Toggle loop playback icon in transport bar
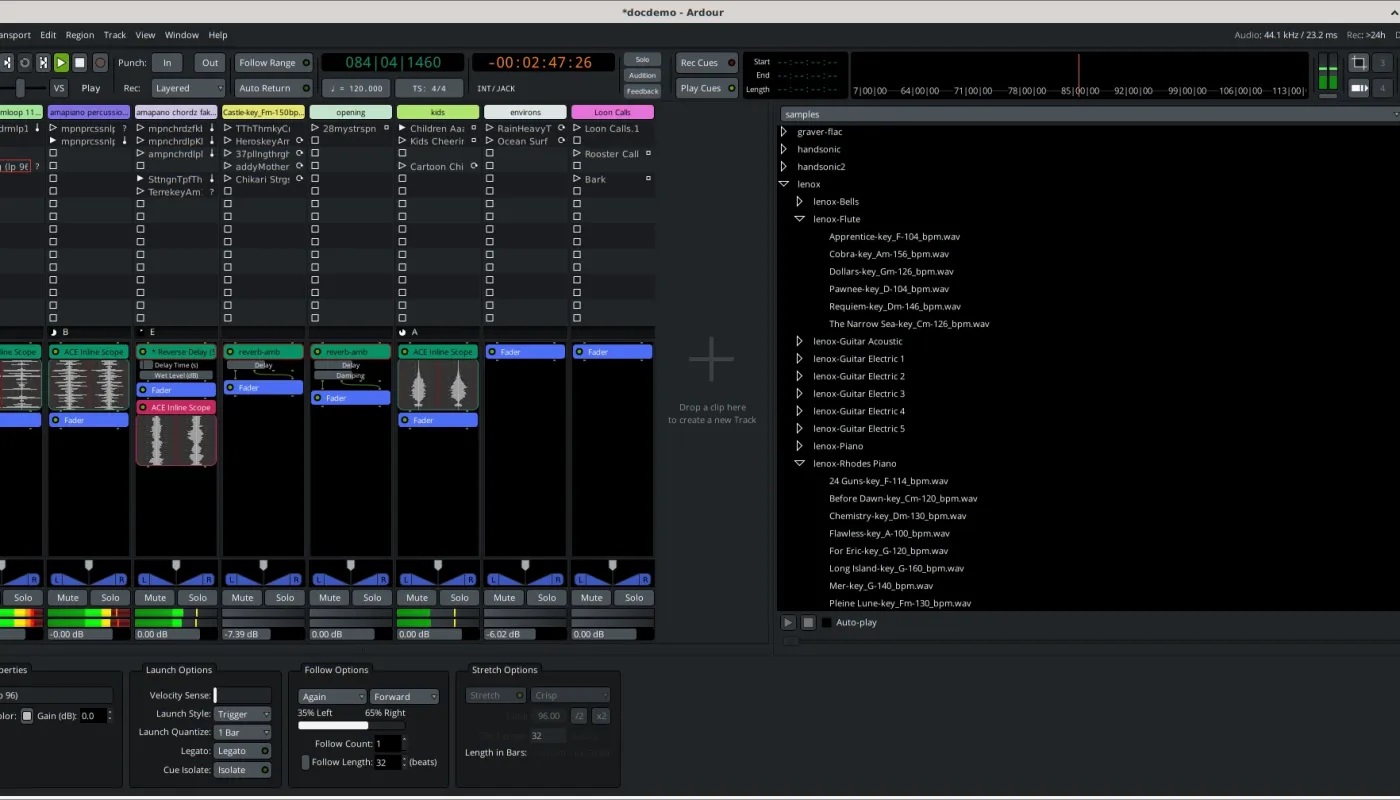Screen dimensions: 1400x800 click(x=25, y=62)
